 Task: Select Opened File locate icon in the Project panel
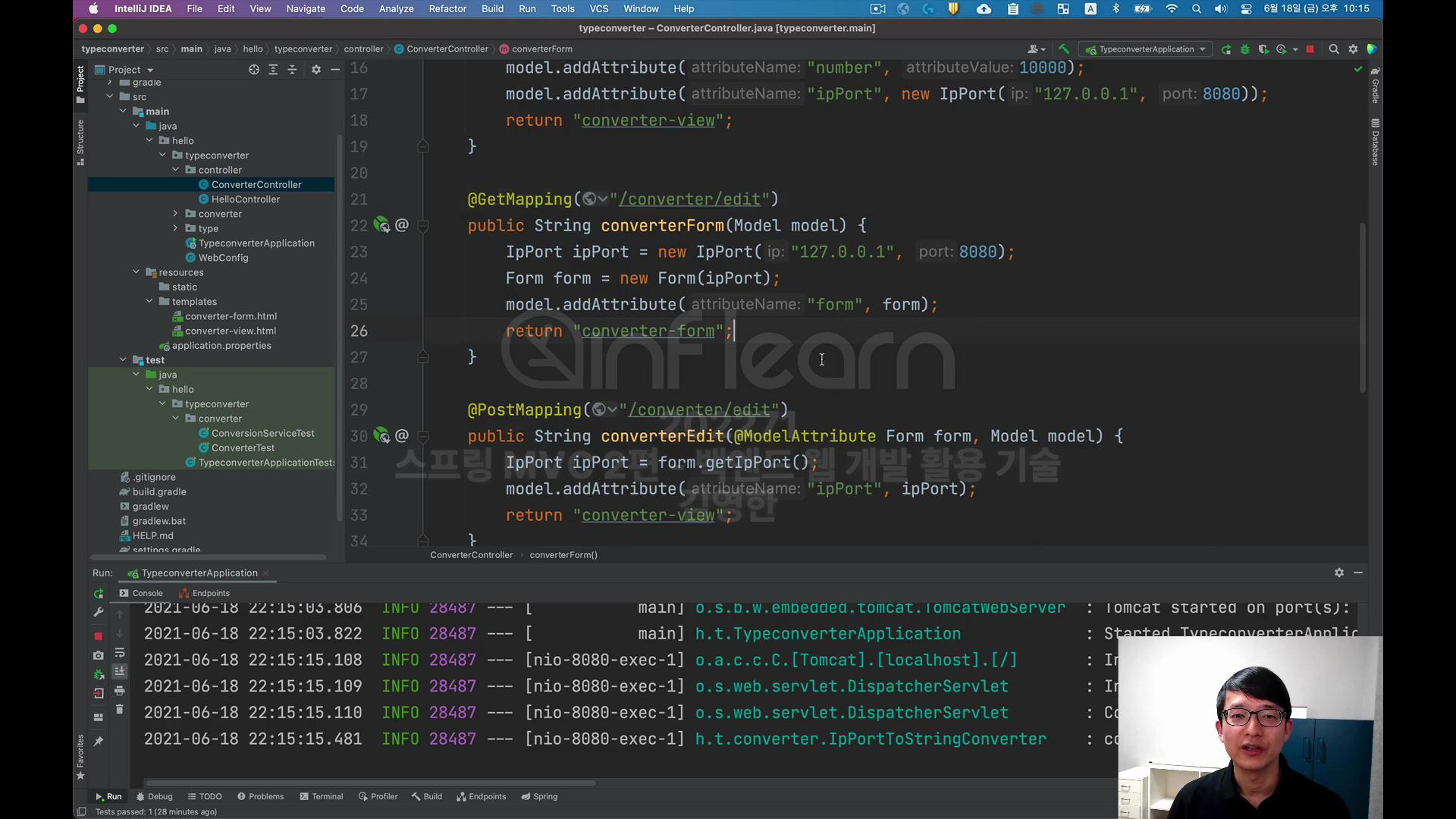click(x=254, y=70)
